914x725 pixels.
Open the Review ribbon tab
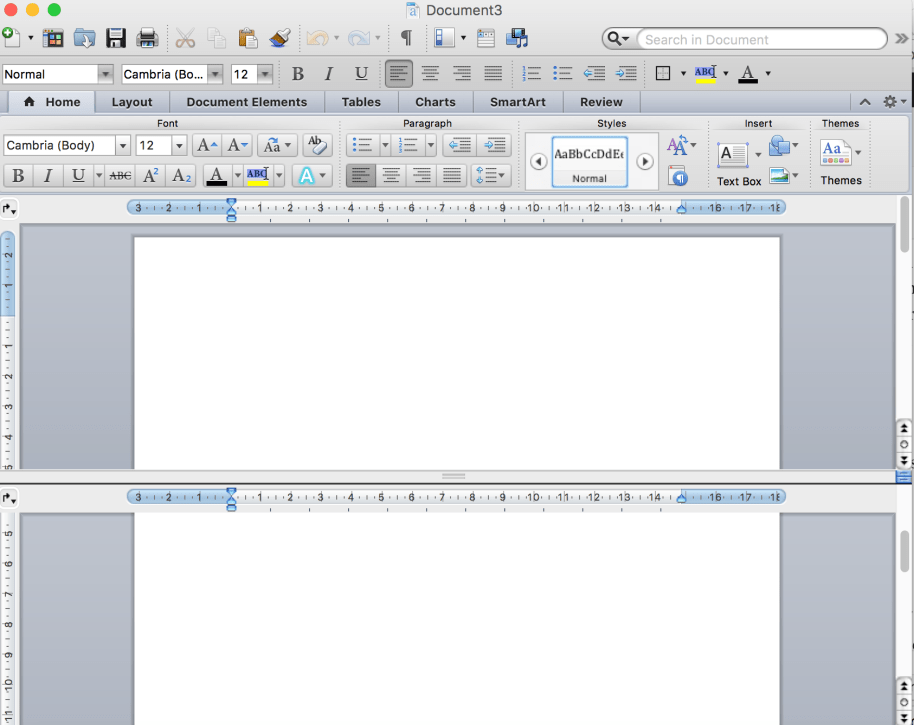[601, 101]
